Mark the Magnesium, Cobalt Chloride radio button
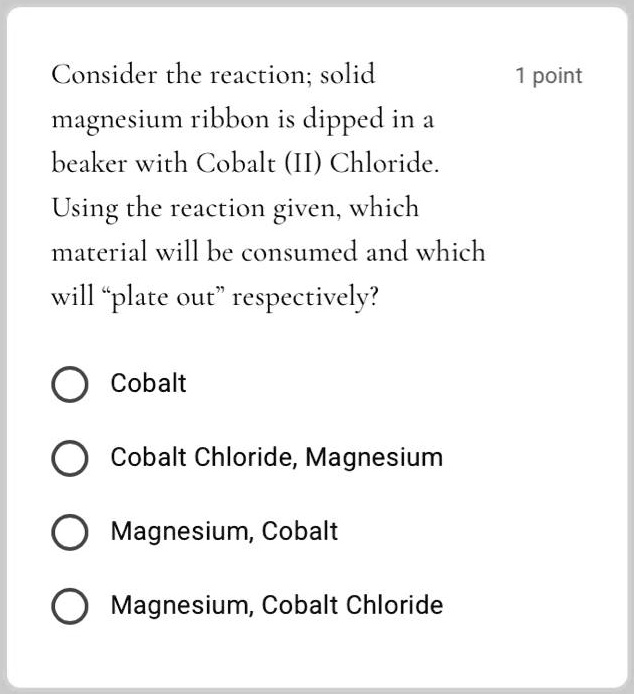 tap(70, 605)
